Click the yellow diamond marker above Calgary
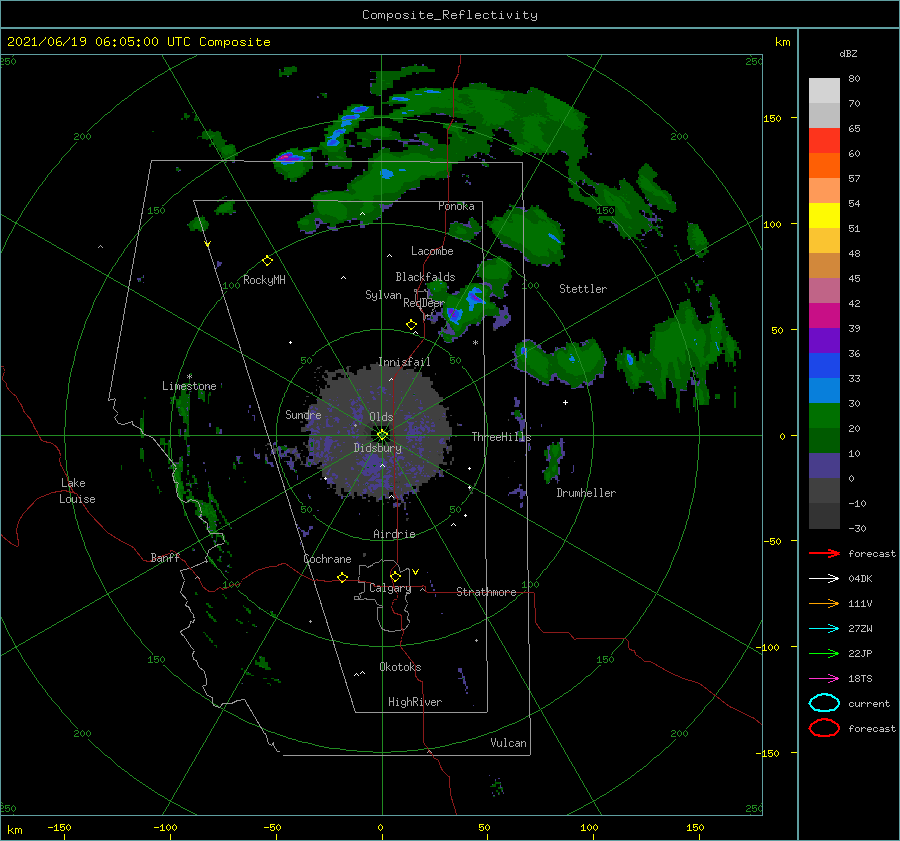900x841 pixels. 395,576
